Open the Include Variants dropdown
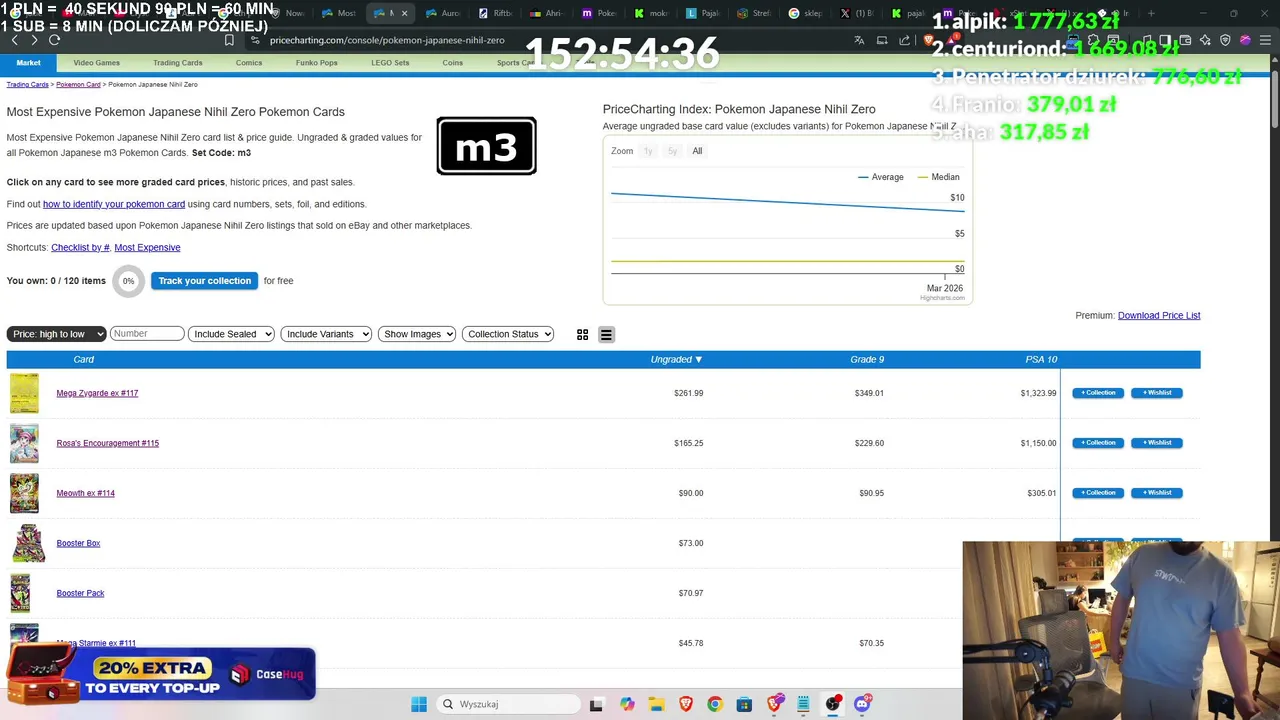 (326, 334)
